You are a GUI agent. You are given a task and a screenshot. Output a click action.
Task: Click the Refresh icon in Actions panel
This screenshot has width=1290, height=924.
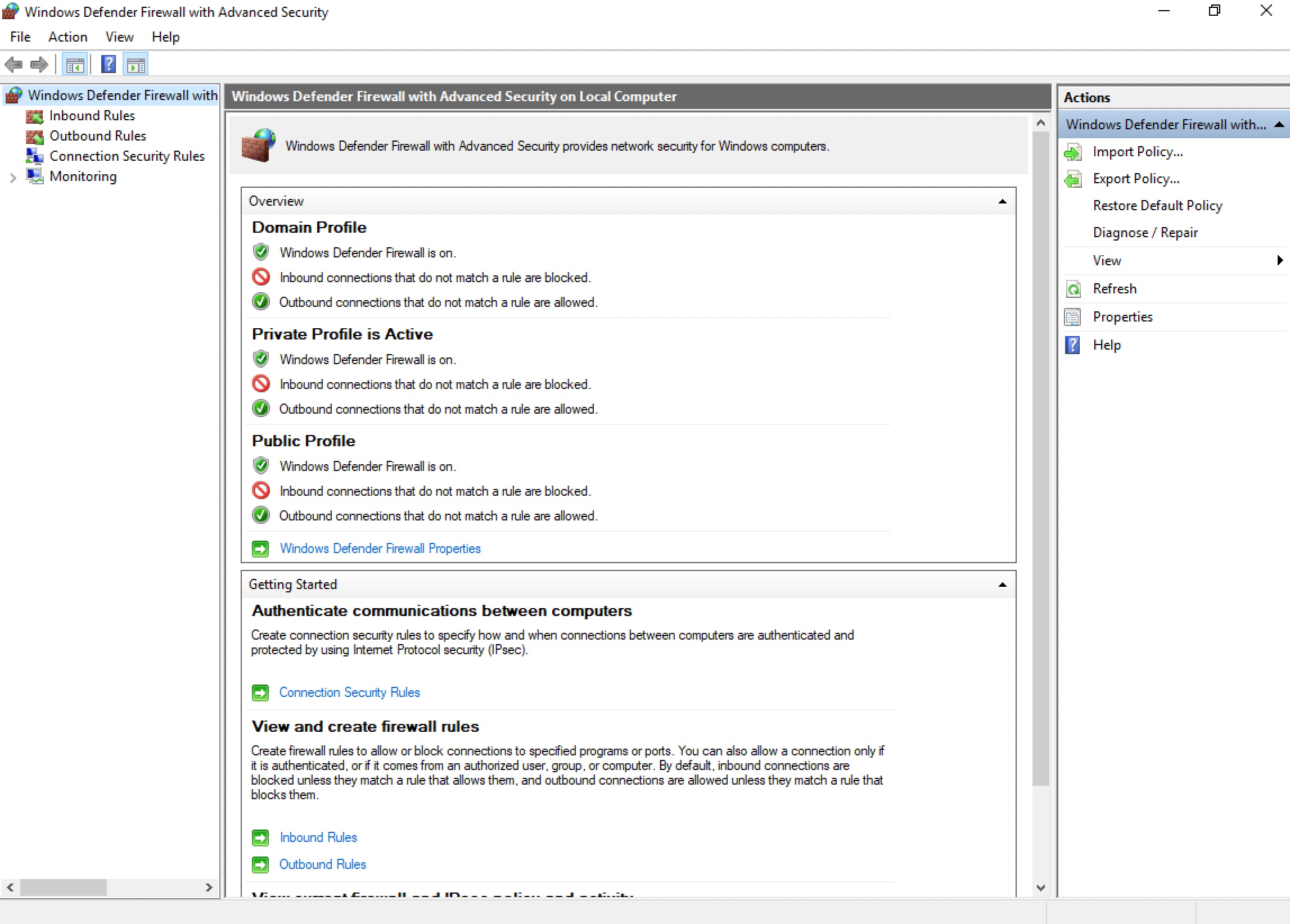[1078, 289]
